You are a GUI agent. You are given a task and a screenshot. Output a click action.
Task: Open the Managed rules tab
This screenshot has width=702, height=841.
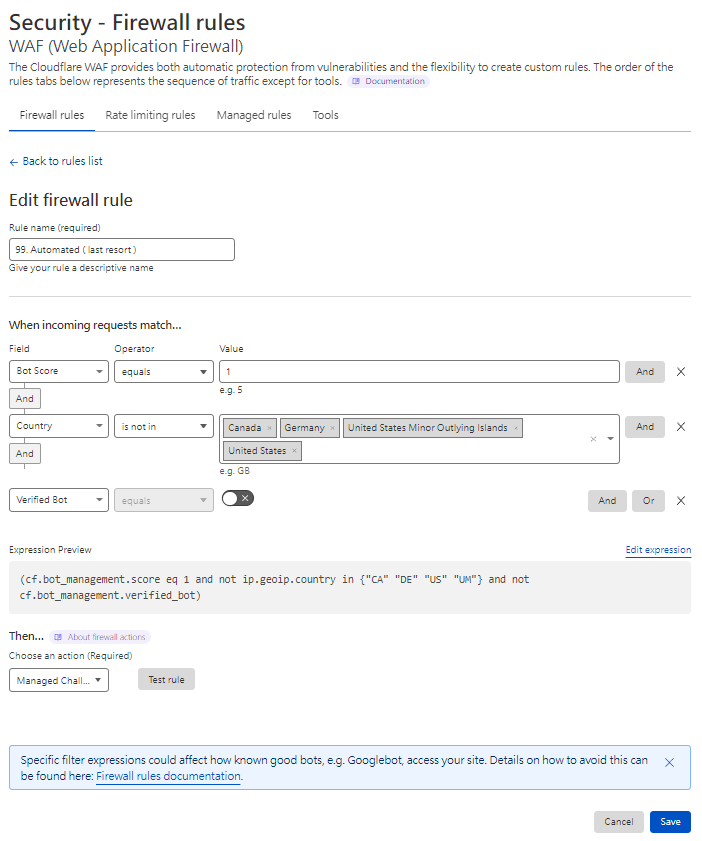point(254,115)
